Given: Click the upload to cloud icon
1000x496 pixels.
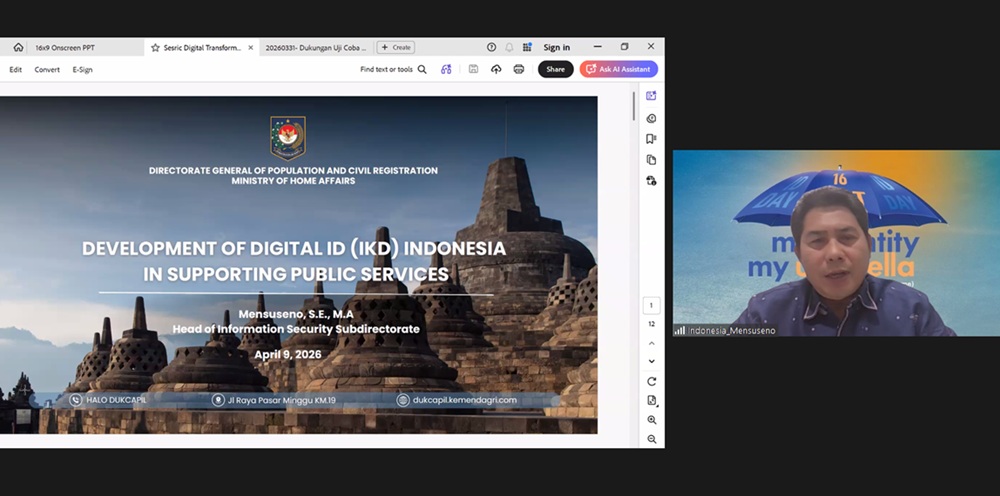Looking at the screenshot, I should pyautogui.click(x=496, y=69).
